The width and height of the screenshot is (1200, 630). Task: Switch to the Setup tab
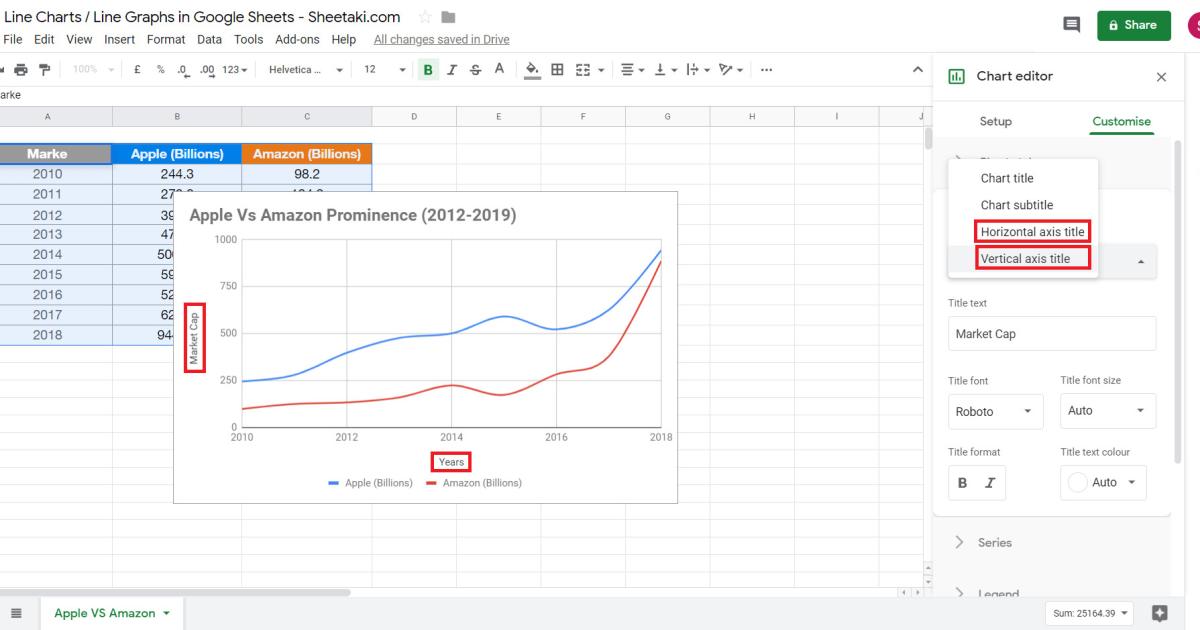tap(995, 121)
